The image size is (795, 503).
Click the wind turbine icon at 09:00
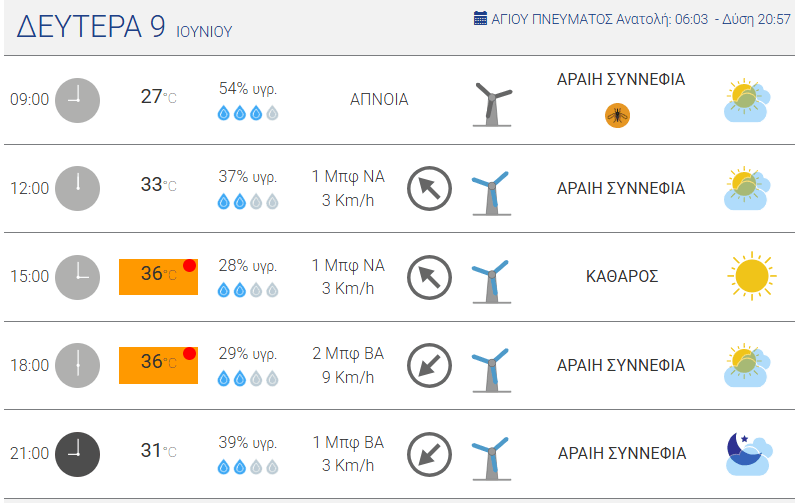coord(492,104)
